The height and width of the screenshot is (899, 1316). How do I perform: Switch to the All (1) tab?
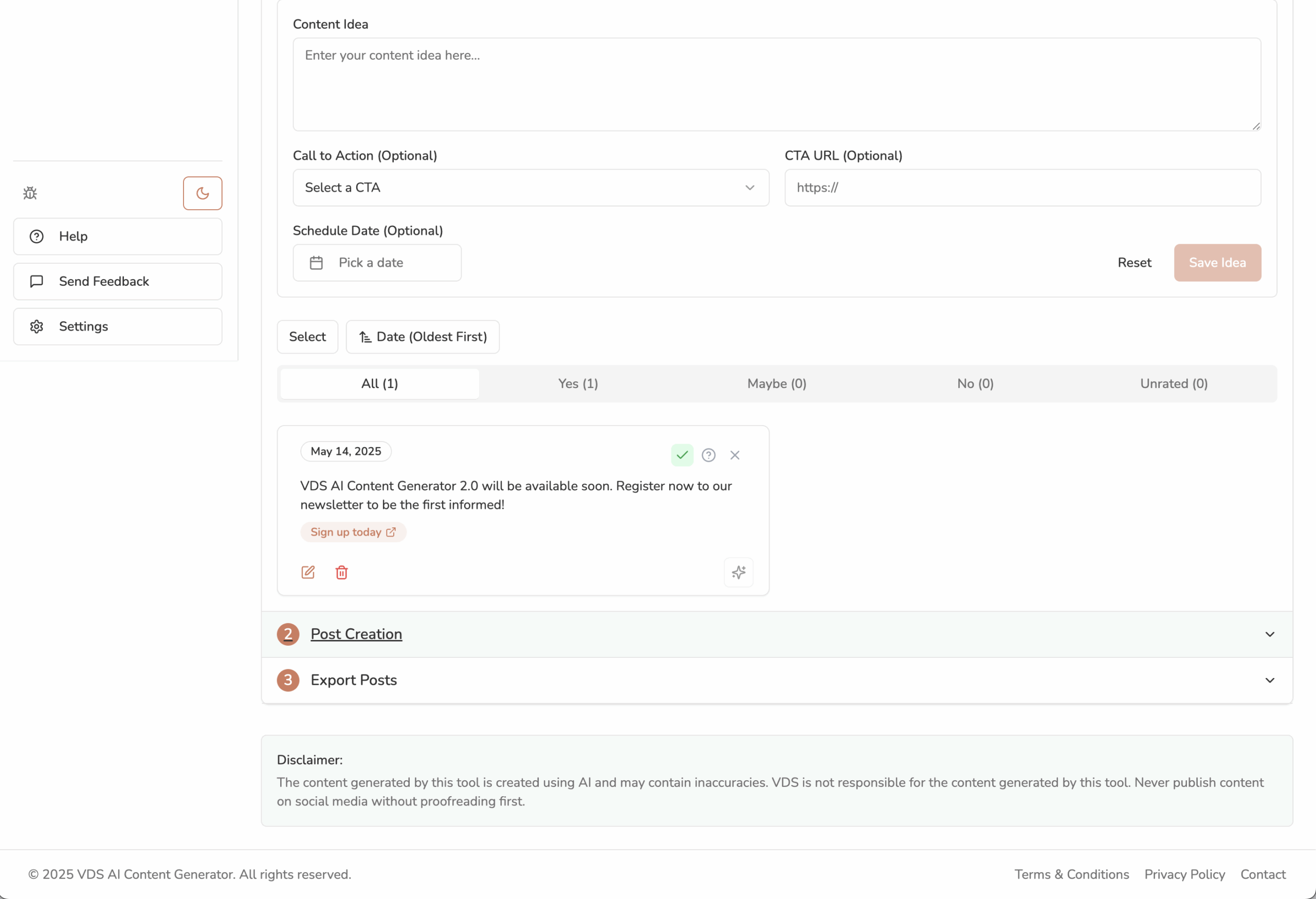[379, 384]
